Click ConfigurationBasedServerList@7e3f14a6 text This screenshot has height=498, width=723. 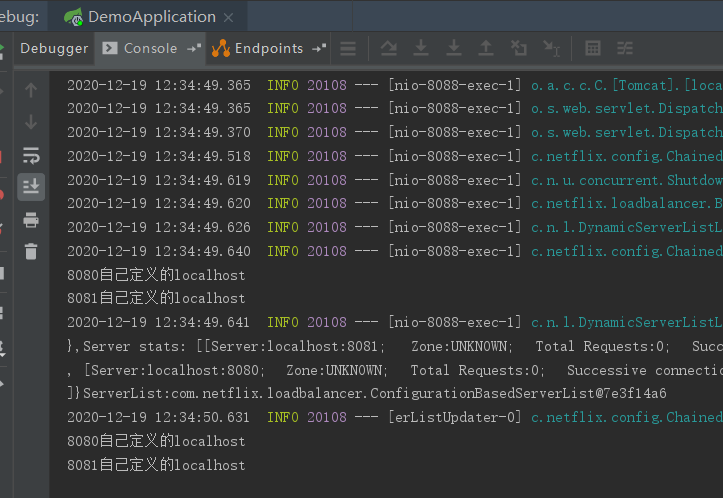(x=518, y=393)
